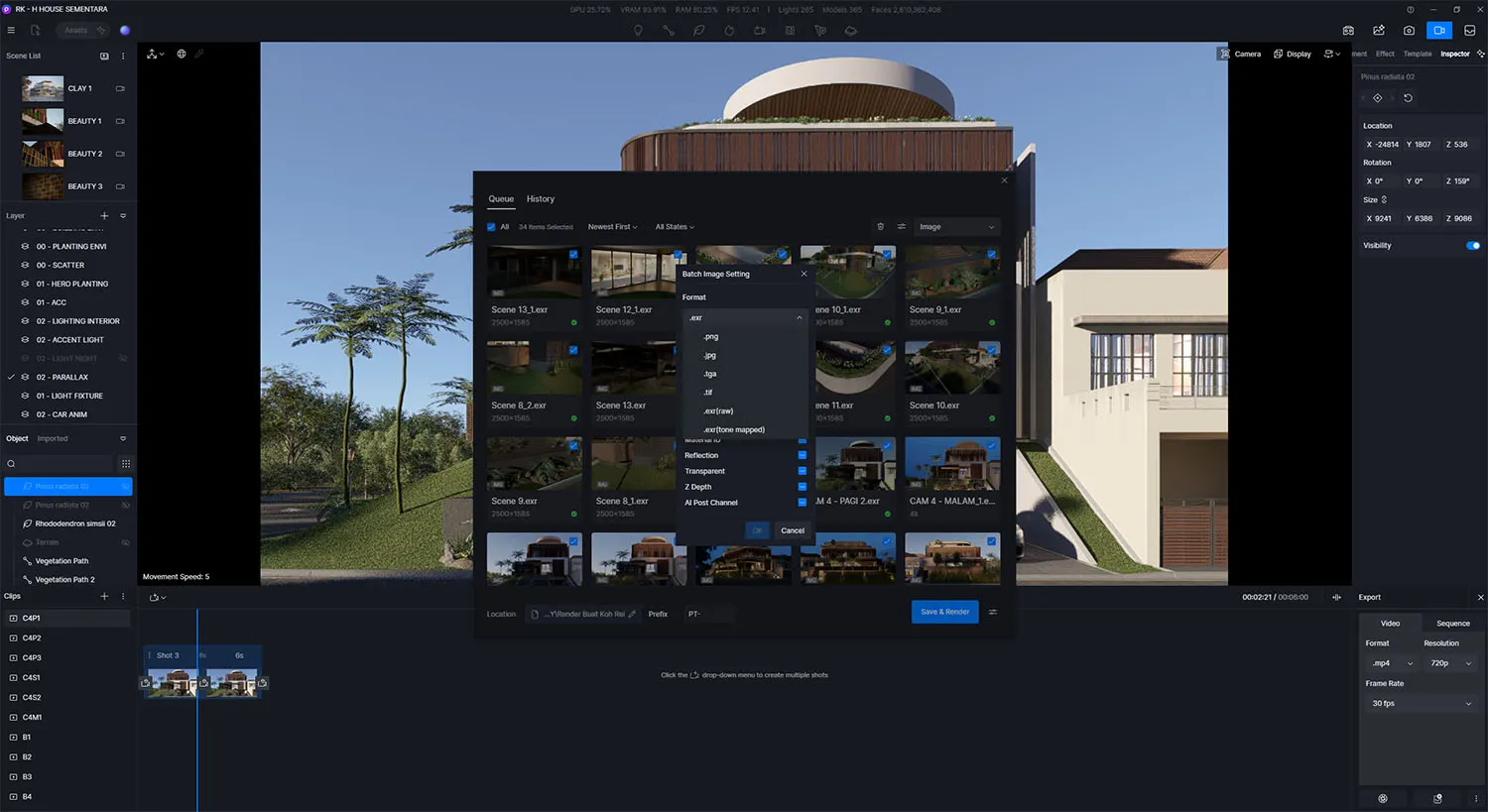
Task: Click the VR/panorama render mode icon
Action: [1348, 31]
